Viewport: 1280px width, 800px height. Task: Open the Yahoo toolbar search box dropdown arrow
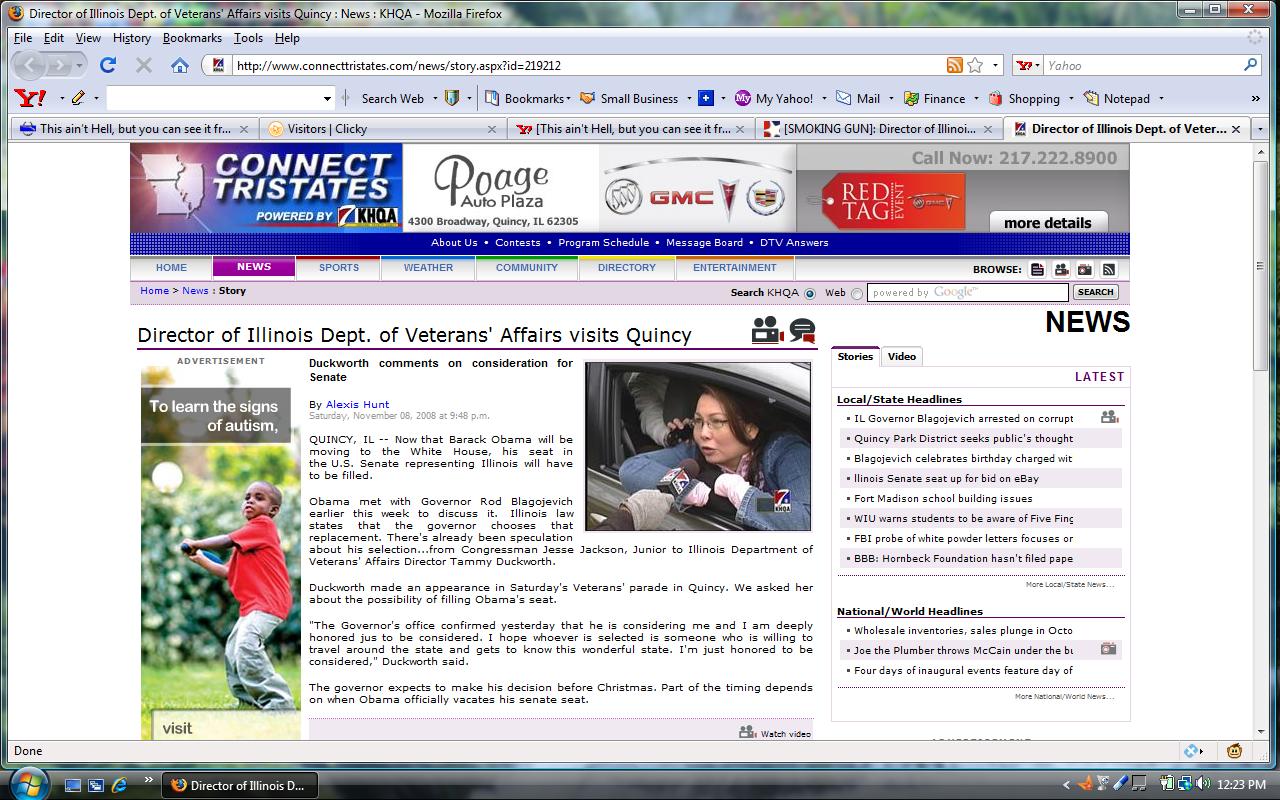click(327, 98)
